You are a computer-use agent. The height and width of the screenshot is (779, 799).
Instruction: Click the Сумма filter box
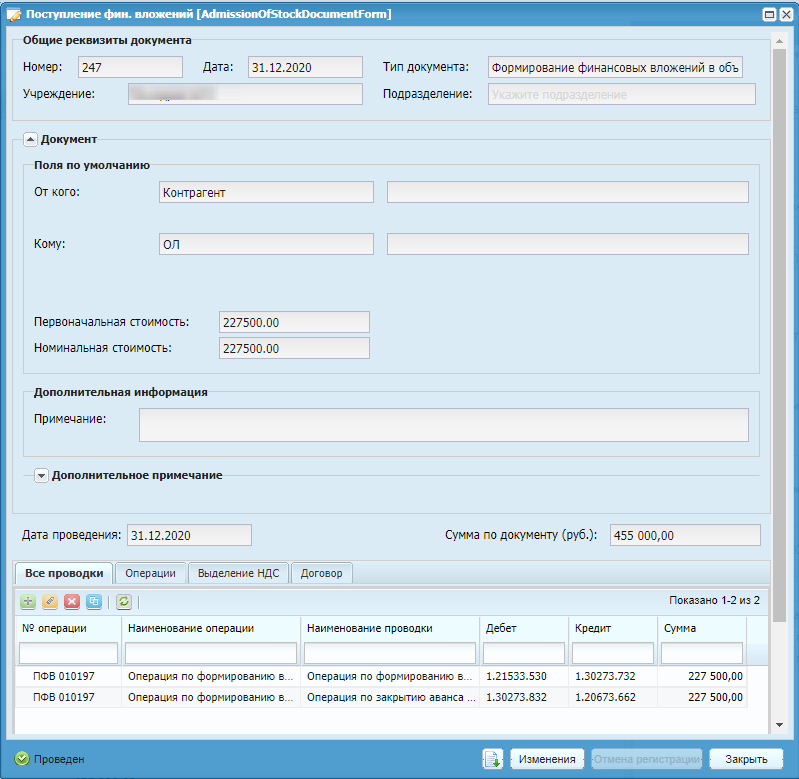pyautogui.click(x=702, y=653)
